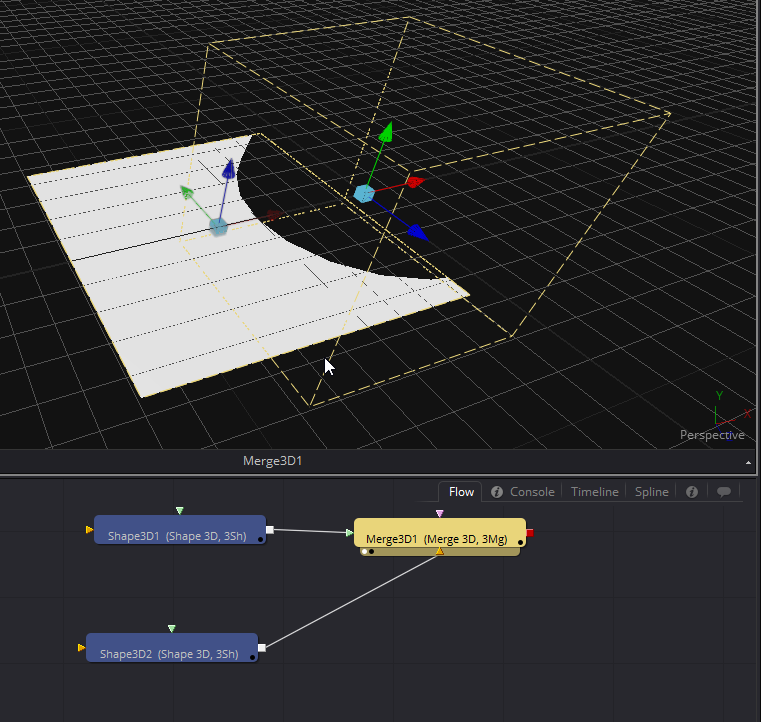Screen dimensions: 761x722
Task: Click the faded center handle of shape gizmo
Action: click(x=218, y=227)
